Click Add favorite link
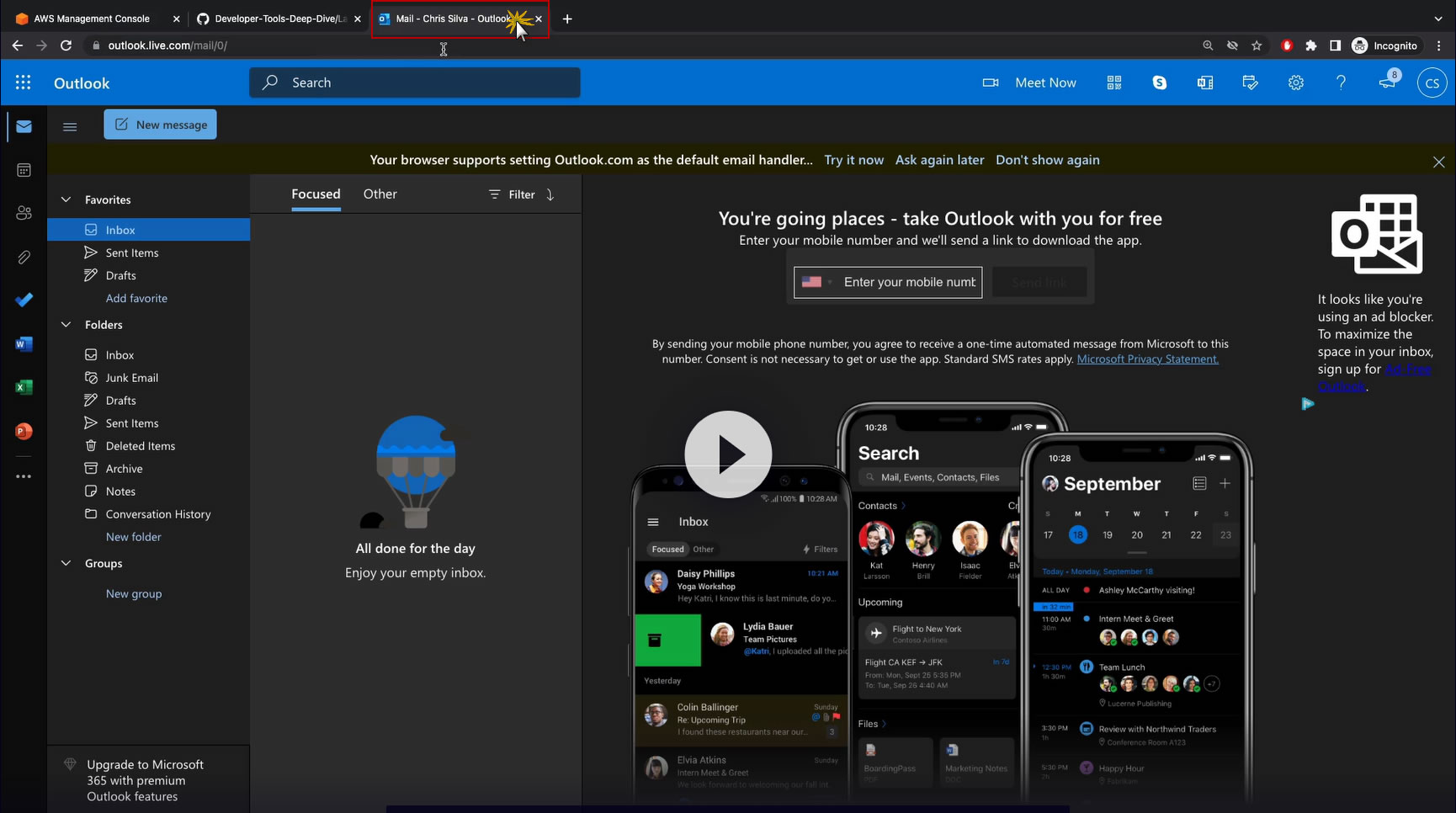The height and width of the screenshot is (813, 1456). 136,298
